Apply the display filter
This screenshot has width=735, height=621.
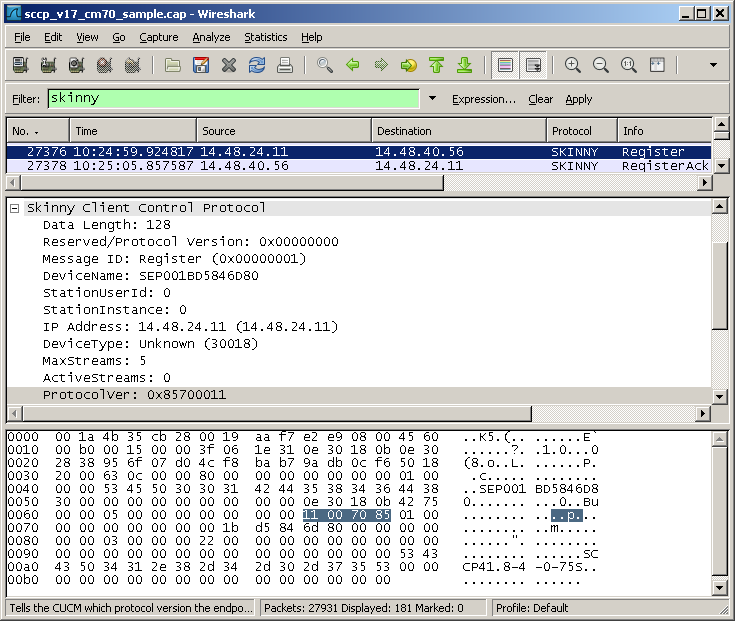click(578, 99)
